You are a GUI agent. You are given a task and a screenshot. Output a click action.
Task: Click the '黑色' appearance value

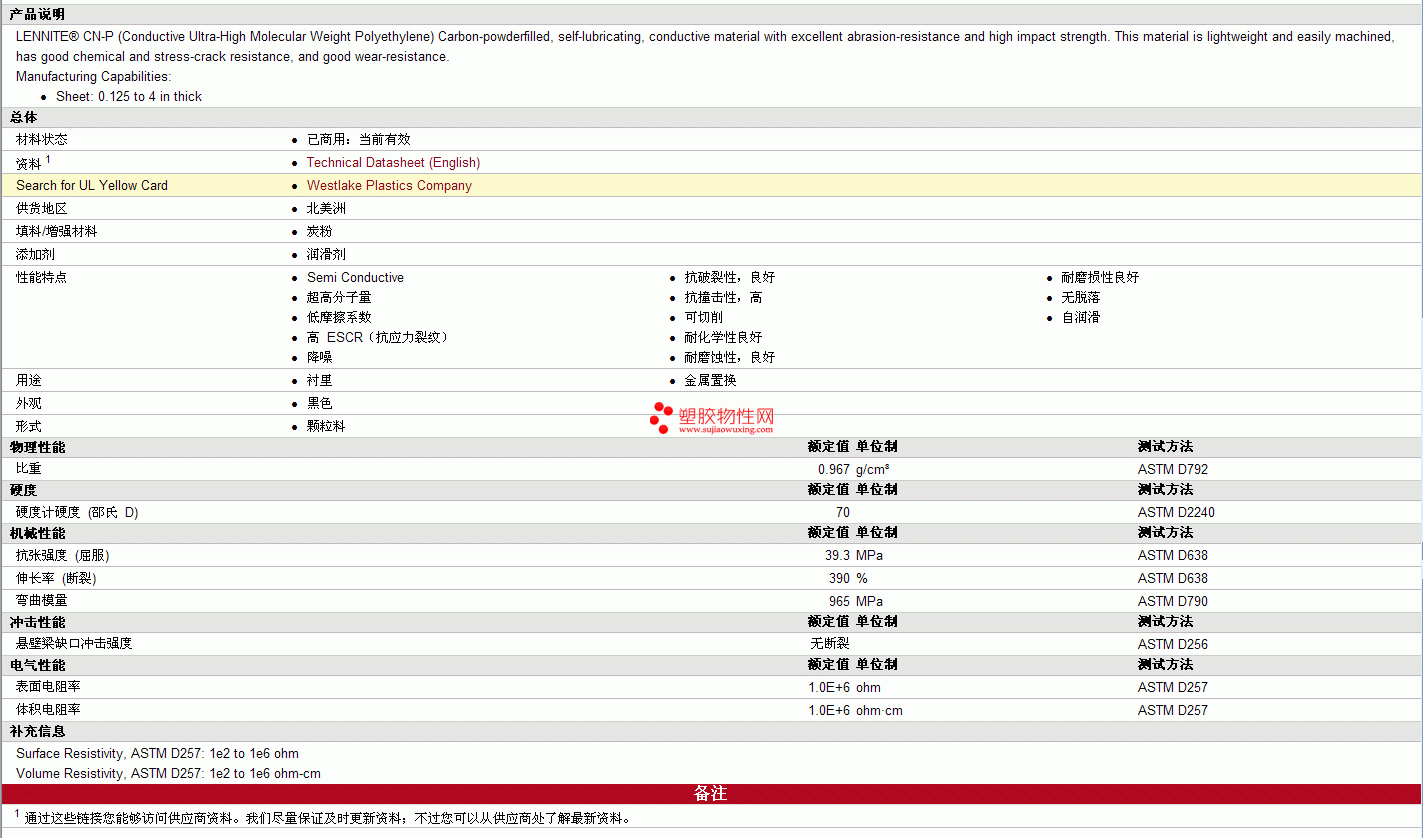pyautogui.click(x=320, y=403)
